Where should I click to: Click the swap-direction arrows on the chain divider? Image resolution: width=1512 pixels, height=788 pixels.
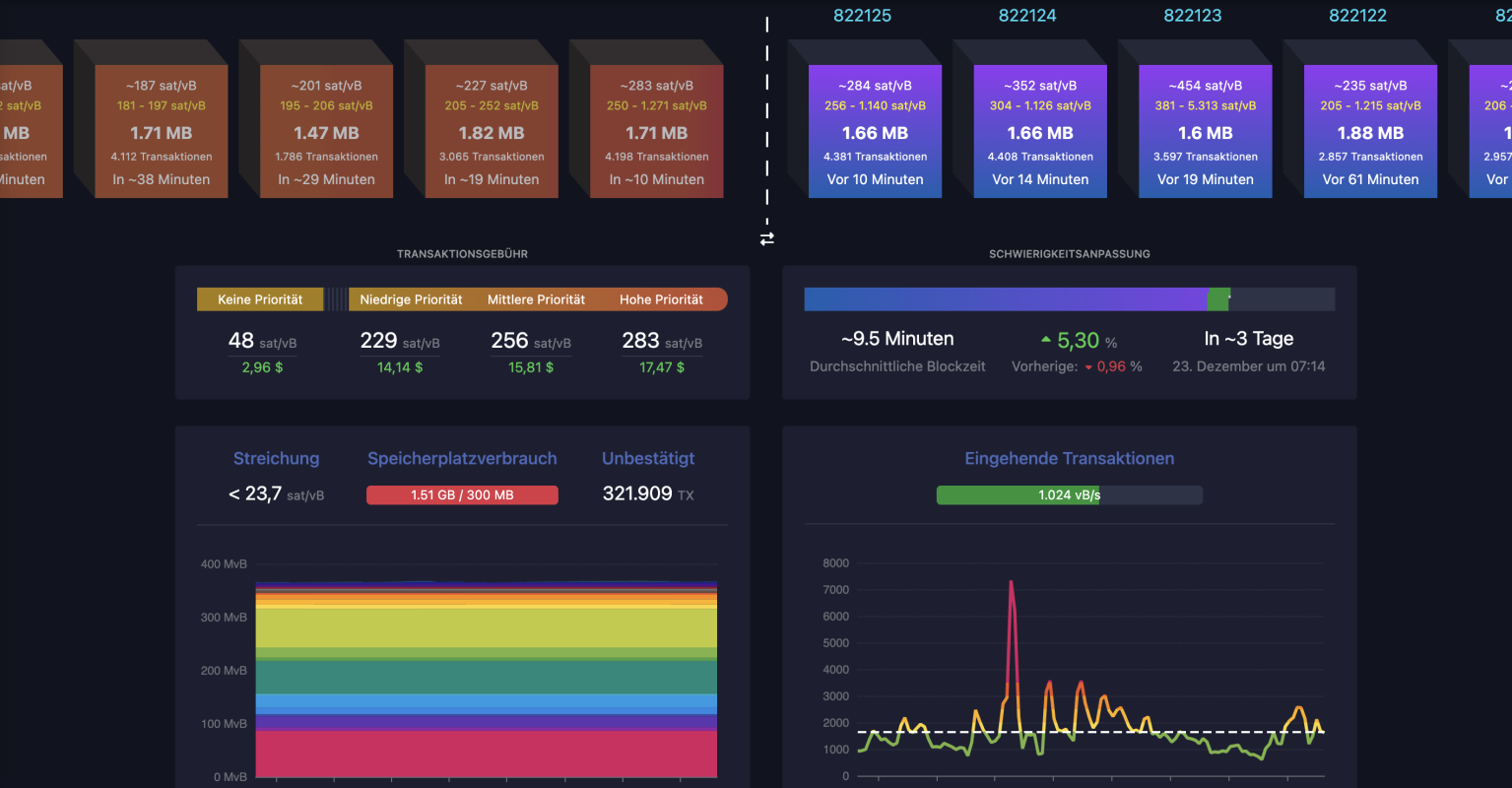766,237
